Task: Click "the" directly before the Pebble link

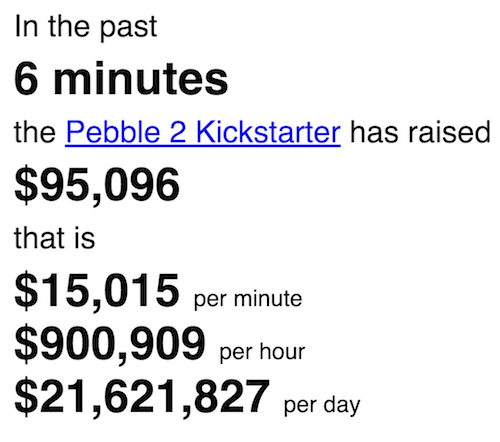Action: pos(35,132)
